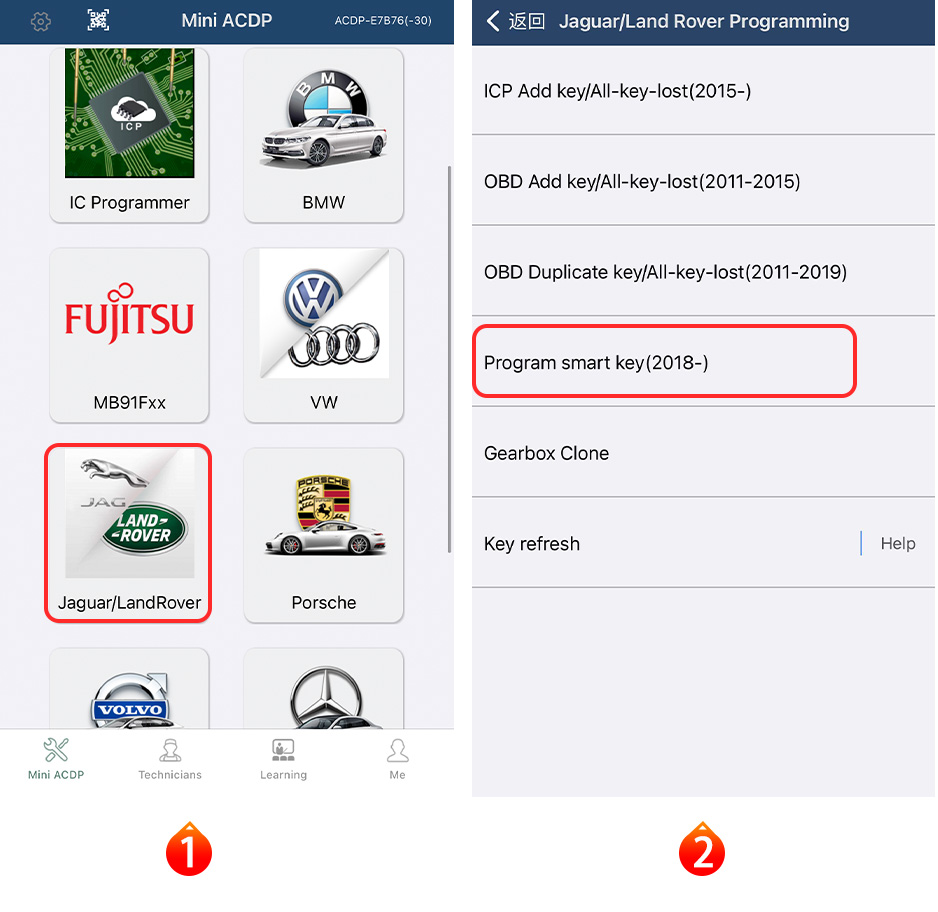Image resolution: width=938 pixels, height=912 pixels.
Task: Open the Me profile tab
Action: click(397, 759)
